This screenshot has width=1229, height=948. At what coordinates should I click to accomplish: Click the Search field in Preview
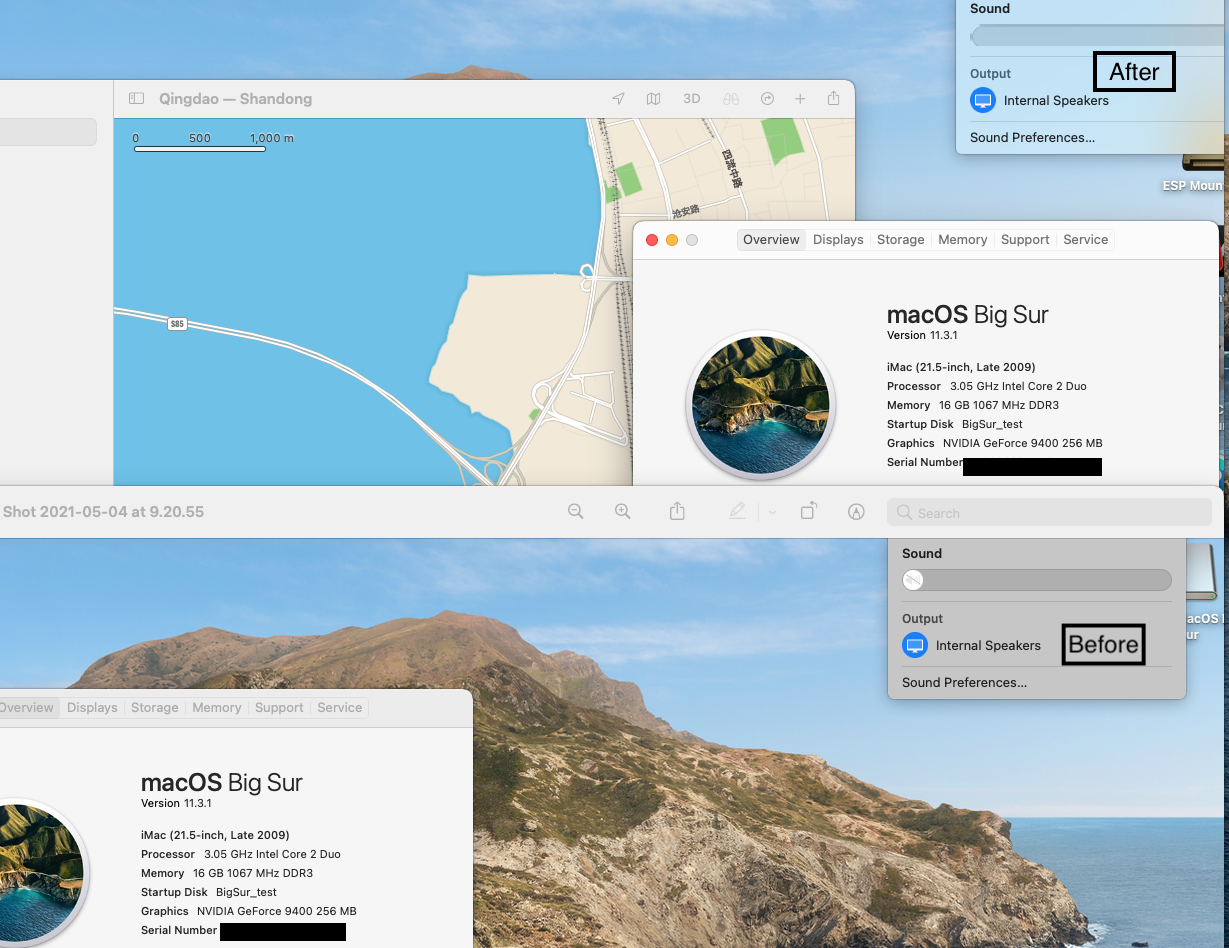click(x=1049, y=512)
